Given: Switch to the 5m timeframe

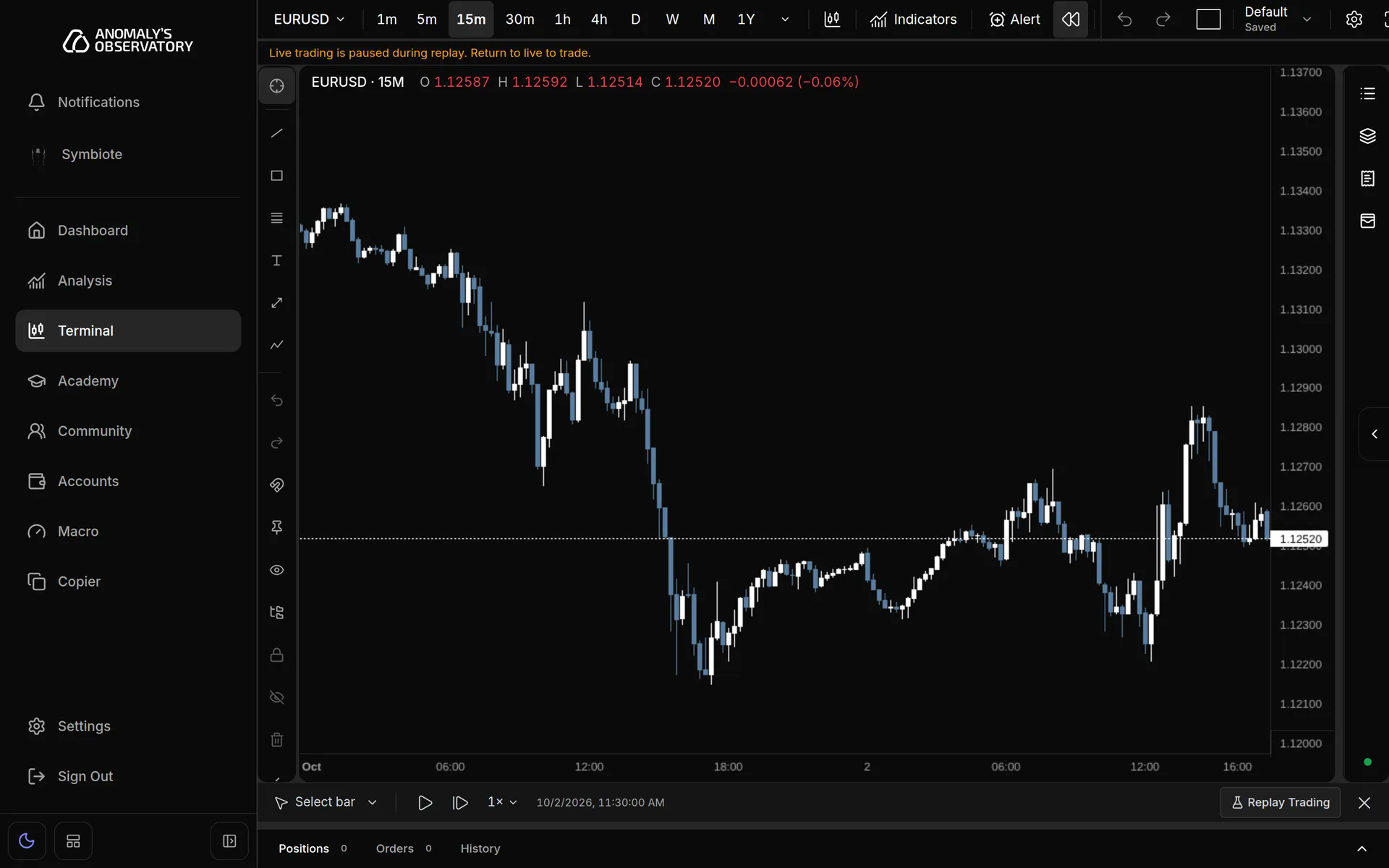Looking at the screenshot, I should pos(427,20).
